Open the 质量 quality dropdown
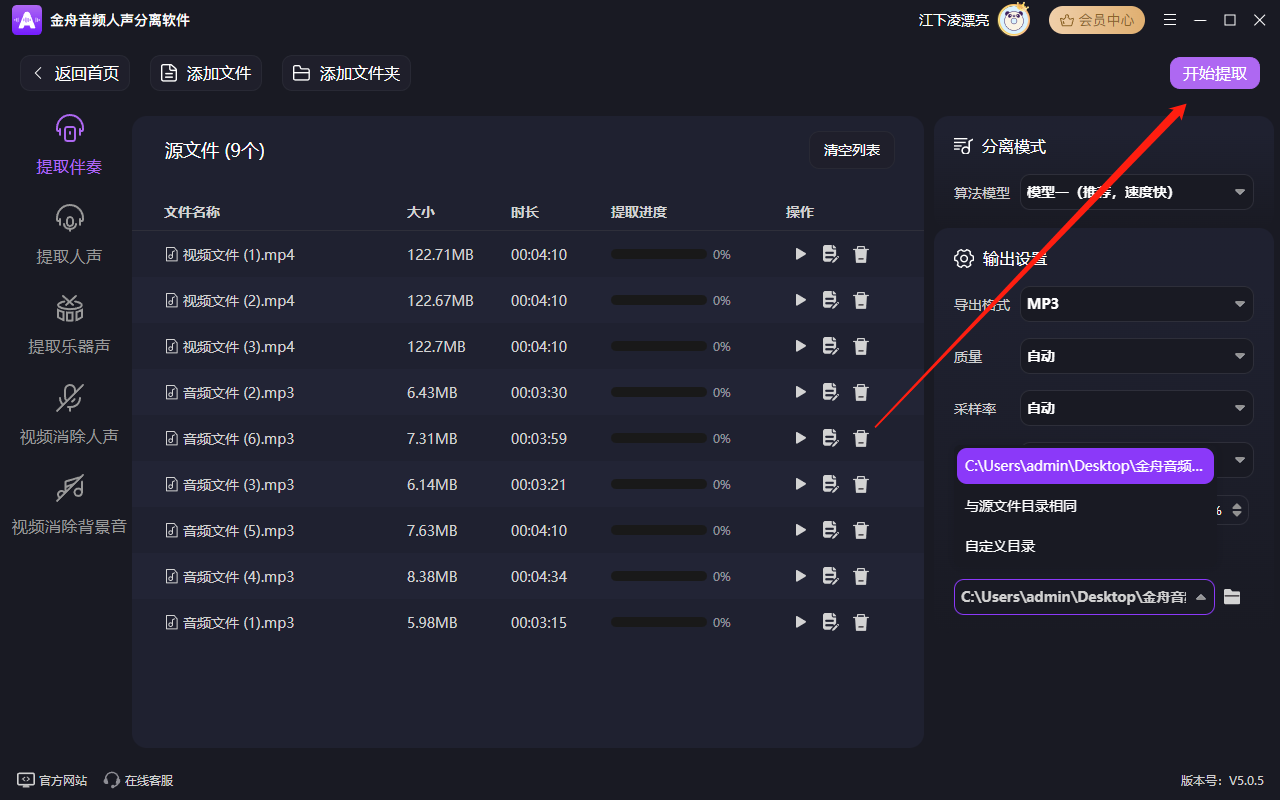 click(x=1136, y=356)
